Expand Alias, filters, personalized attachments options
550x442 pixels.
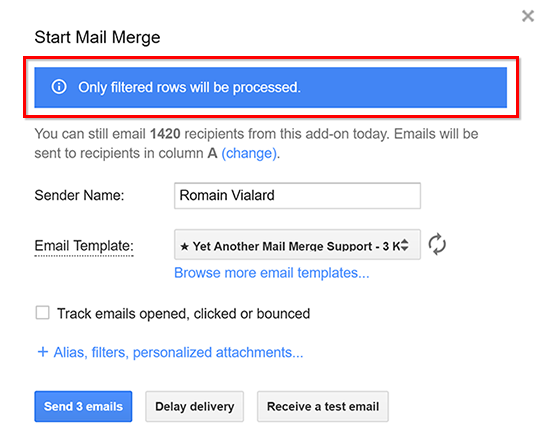click(178, 352)
